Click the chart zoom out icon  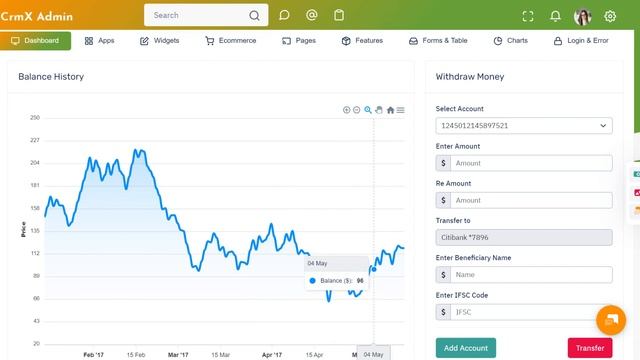click(x=357, y=110)
